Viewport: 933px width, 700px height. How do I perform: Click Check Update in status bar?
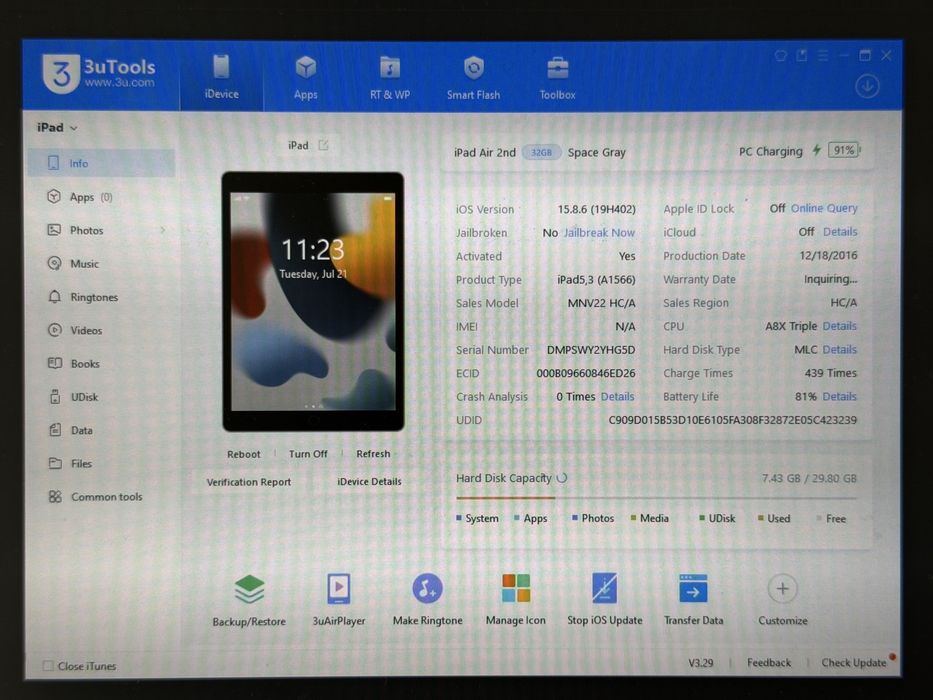click(x=854, y=662)
